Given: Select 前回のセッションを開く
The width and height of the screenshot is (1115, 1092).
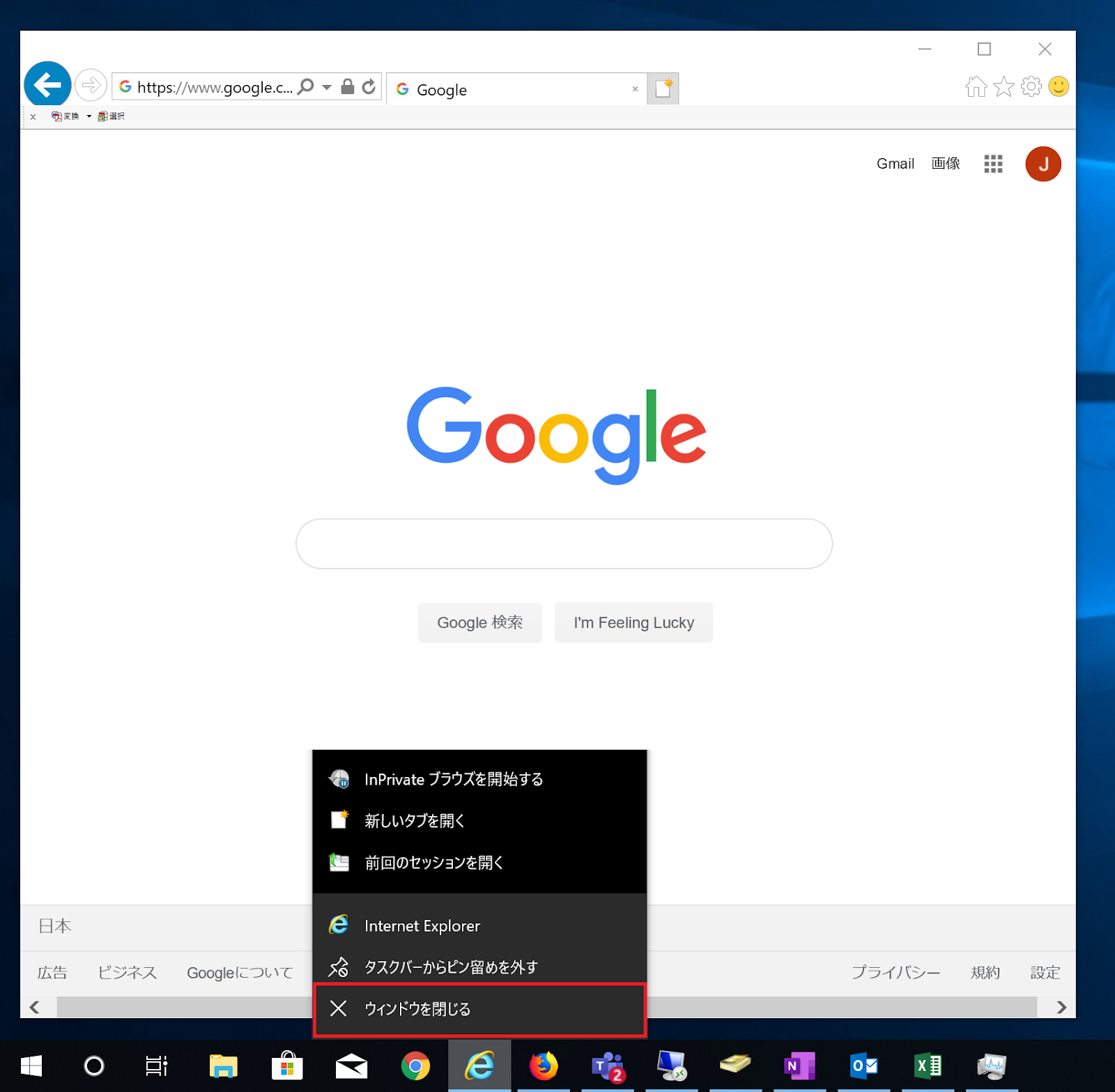Looking at the screenshot, I should (x=479, y=863).
